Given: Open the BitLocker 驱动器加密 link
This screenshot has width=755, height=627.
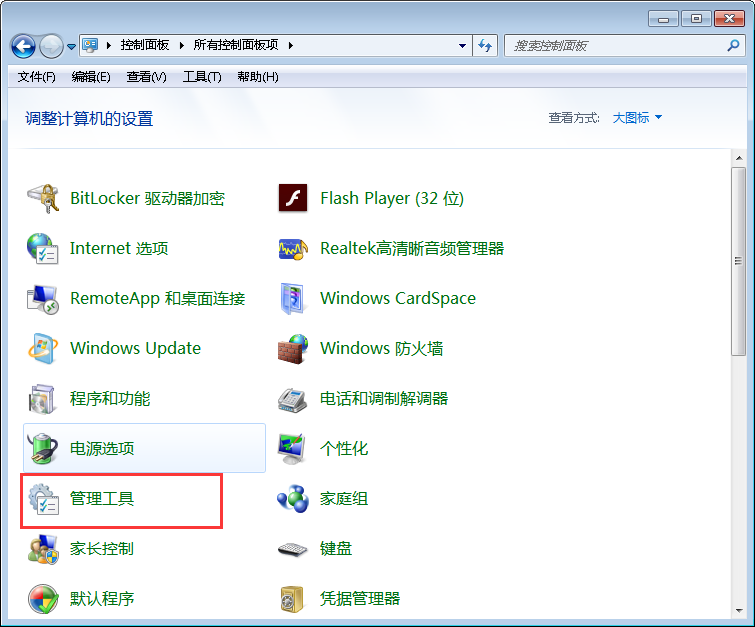Looking at the screenshot, I should coord(147,198).
